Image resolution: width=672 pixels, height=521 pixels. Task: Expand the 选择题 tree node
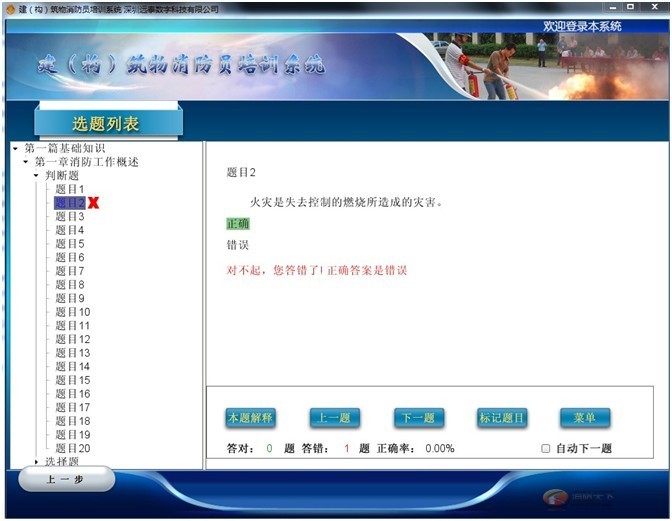tap(36, 462)
